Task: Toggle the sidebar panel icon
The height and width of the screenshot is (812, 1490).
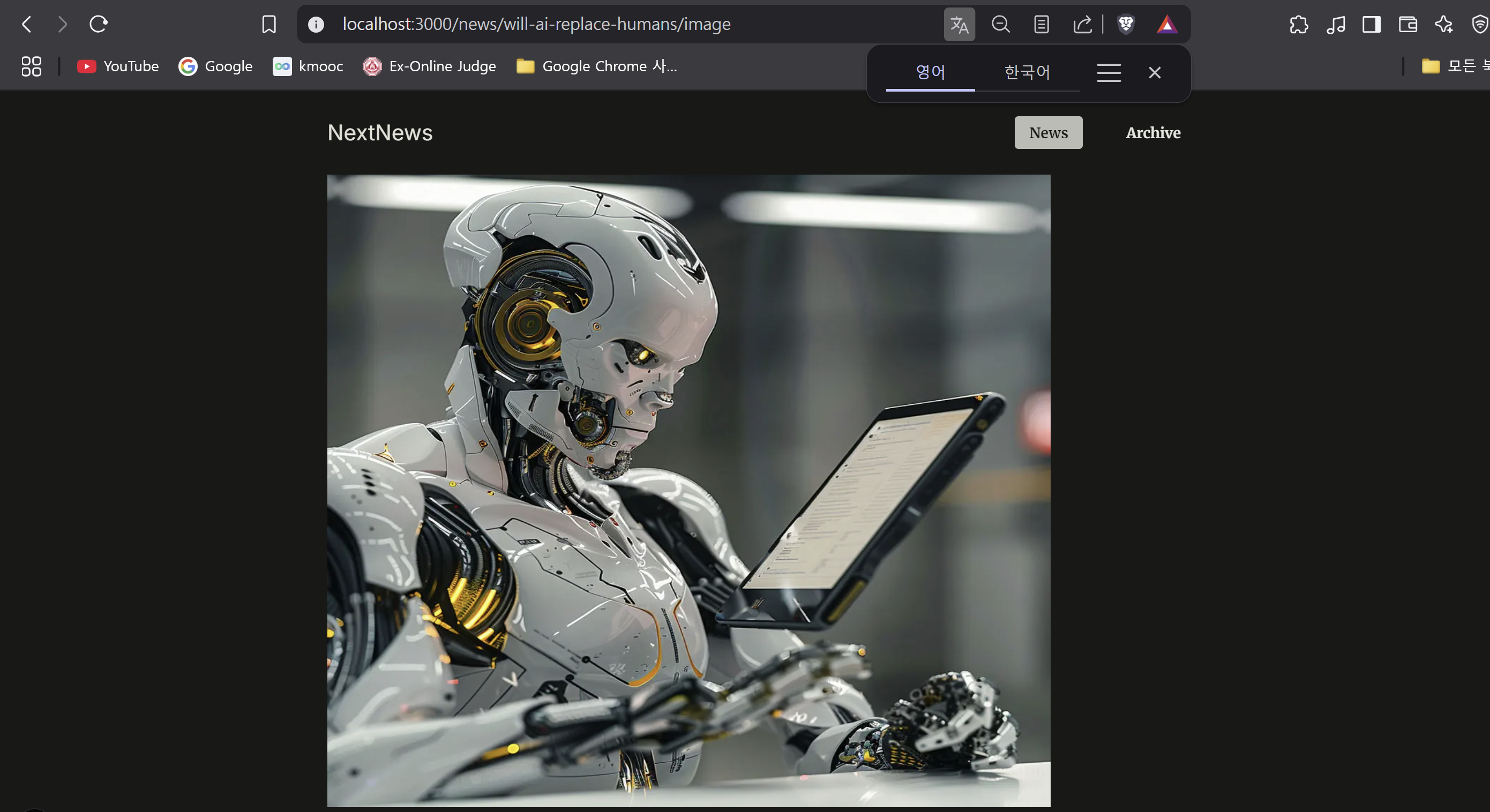Action: [1372, 24]
